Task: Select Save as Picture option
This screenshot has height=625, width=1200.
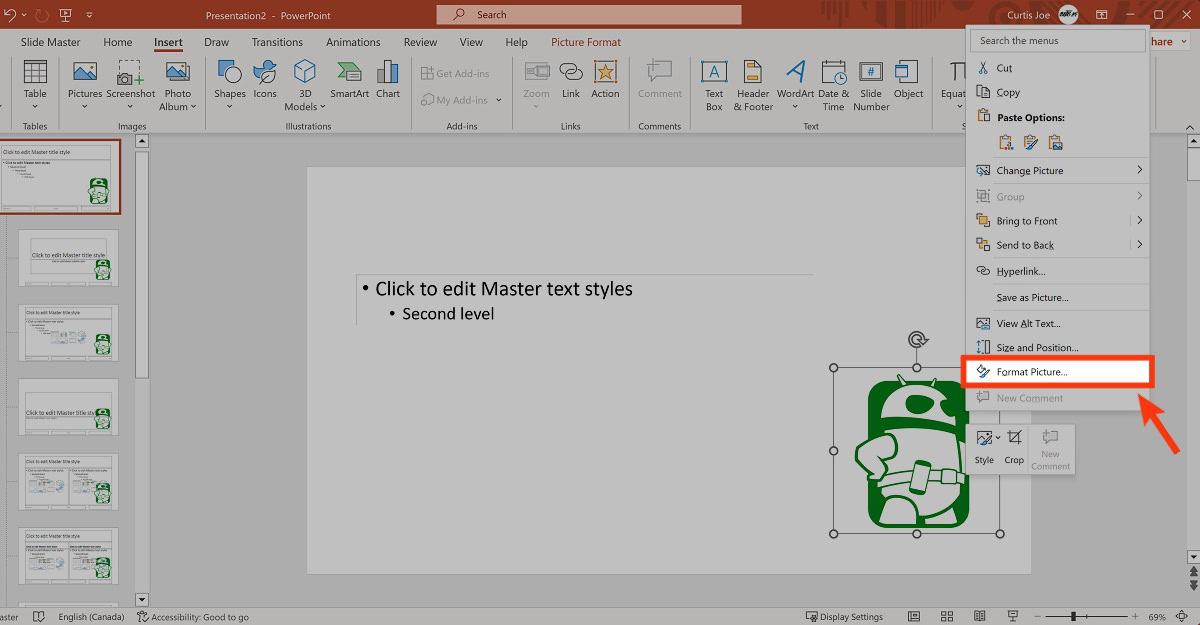Action: pos(1032,297)
